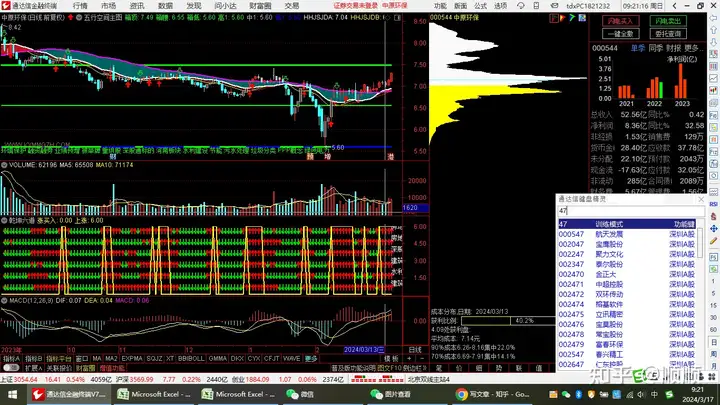The height and width of the screenshot is (405, 720).
Task: Expand 更多 indicators list
Action: 311,359
